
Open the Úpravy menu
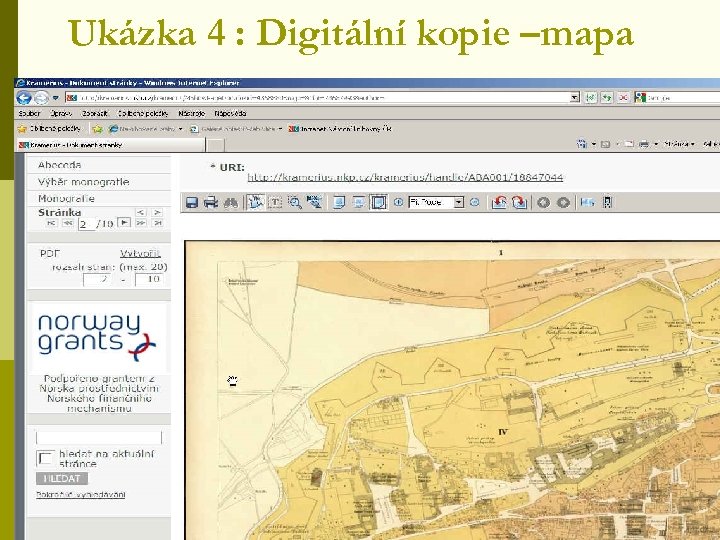pos(61,113)
